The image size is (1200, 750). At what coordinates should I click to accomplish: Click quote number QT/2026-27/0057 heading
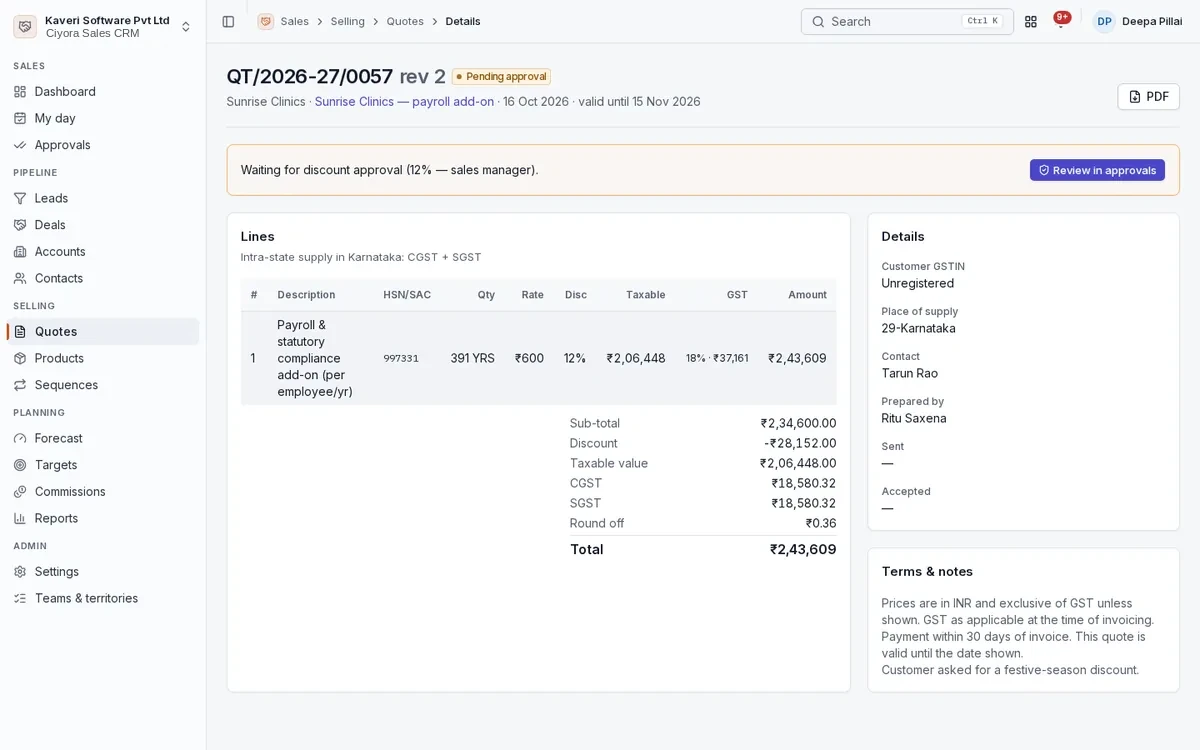310,76
